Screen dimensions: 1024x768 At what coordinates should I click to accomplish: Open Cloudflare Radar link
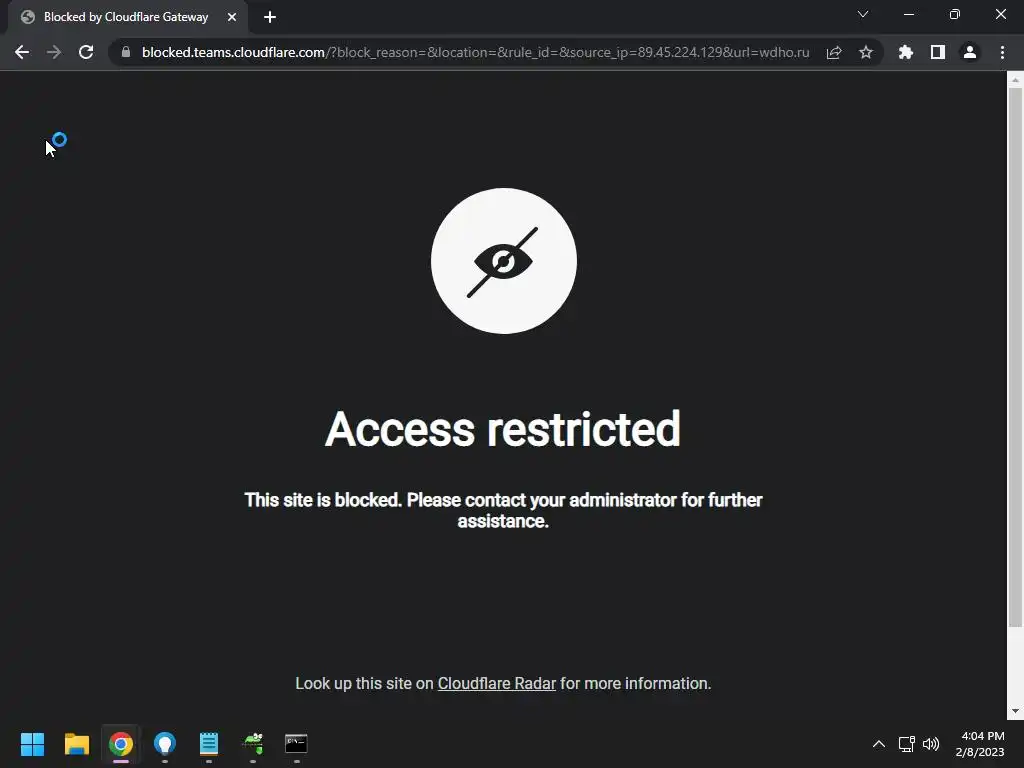pyautogui.click(x=496, y=683)
